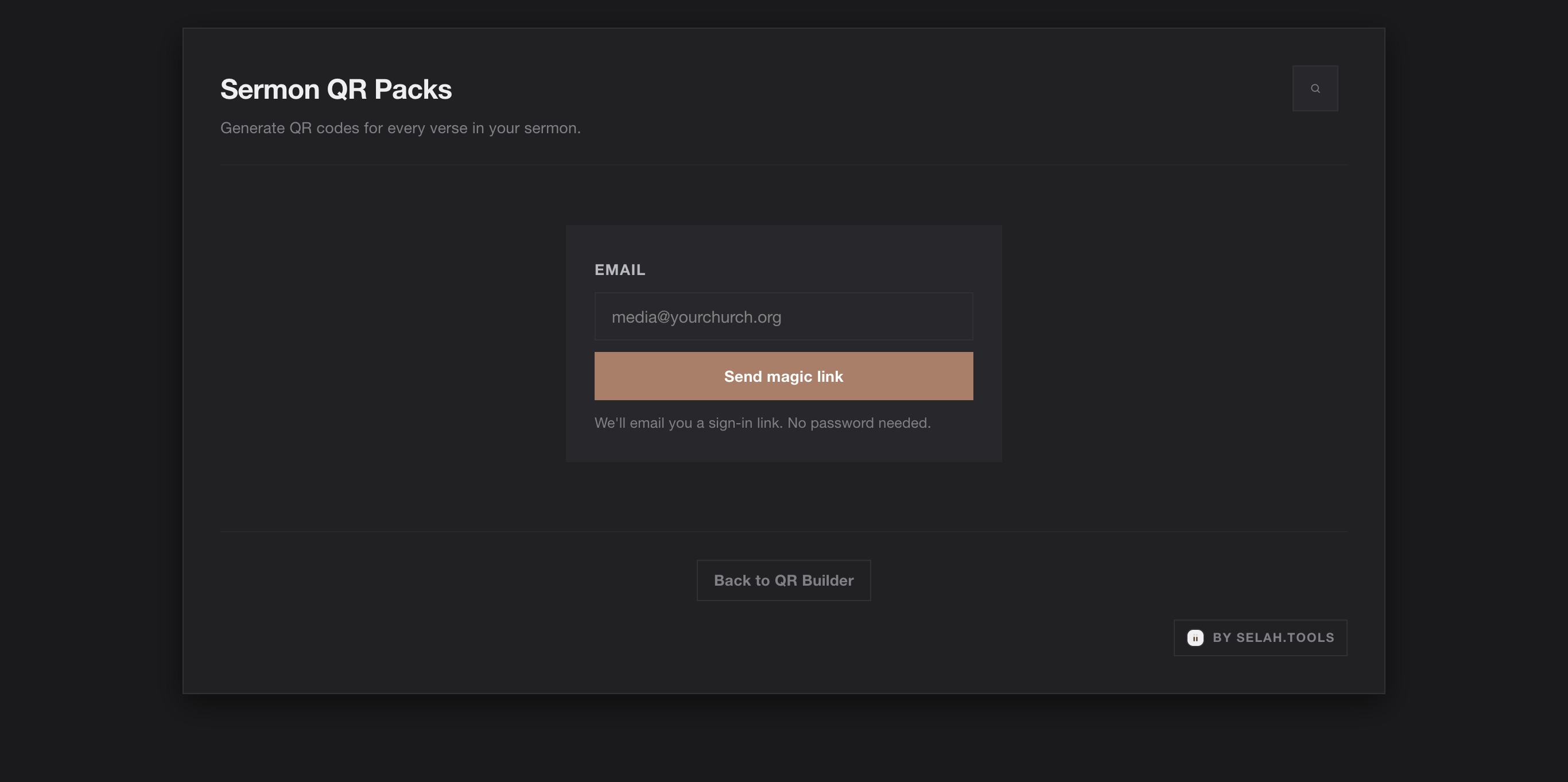
Task: Select the search icon in the top corner
Action: point(1315,88)
